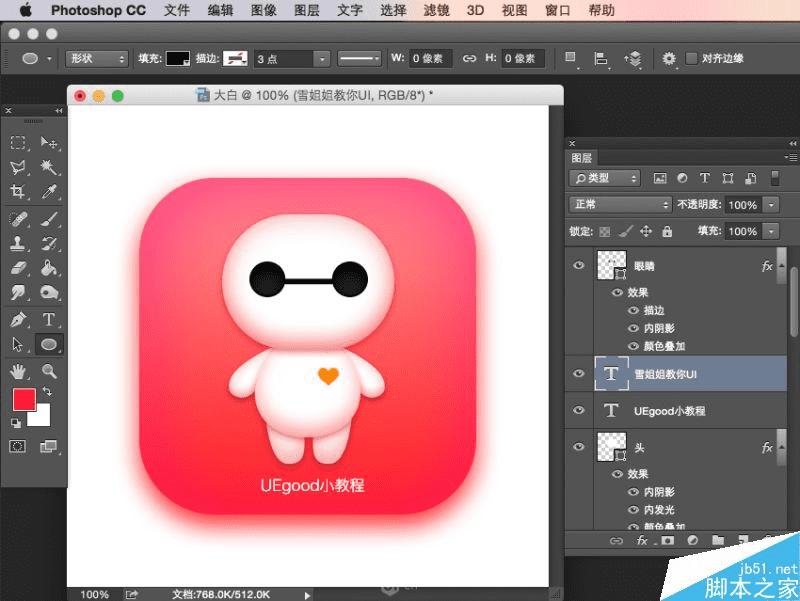Select the Pen tool
This screenshot has height=601, width=800.
[x=18, y=320]
